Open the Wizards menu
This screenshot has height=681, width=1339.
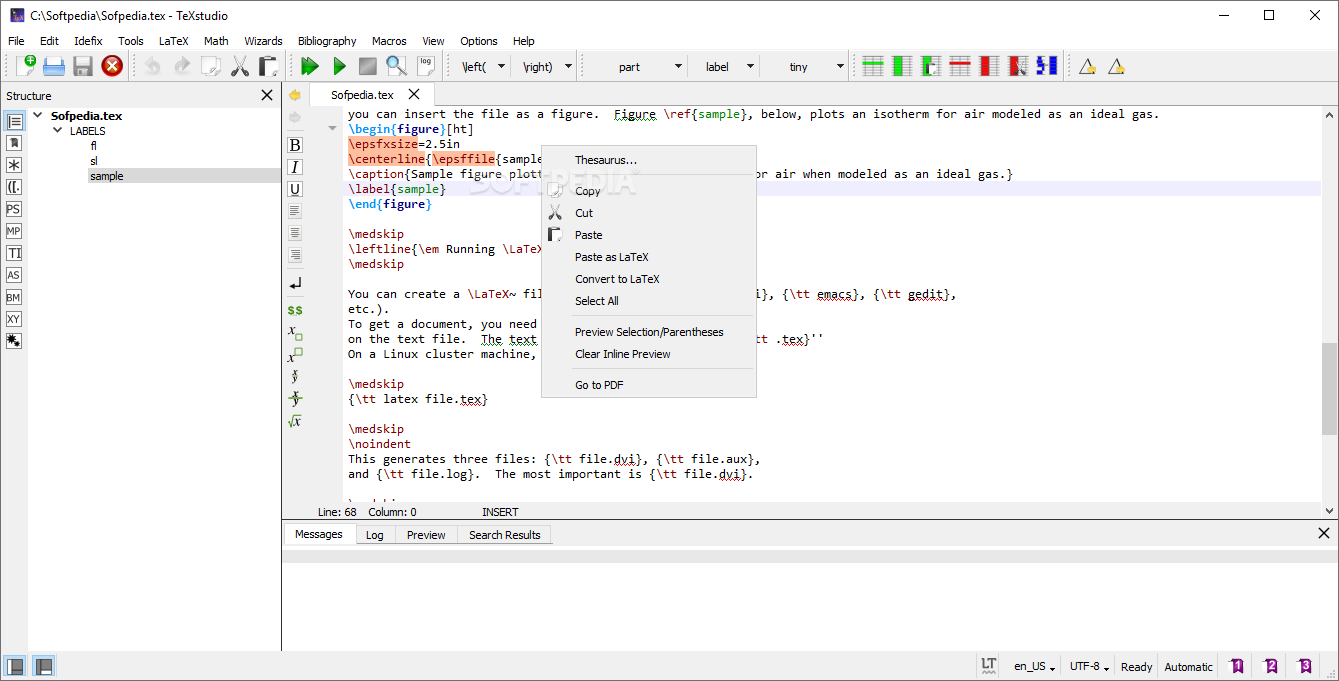263,41
